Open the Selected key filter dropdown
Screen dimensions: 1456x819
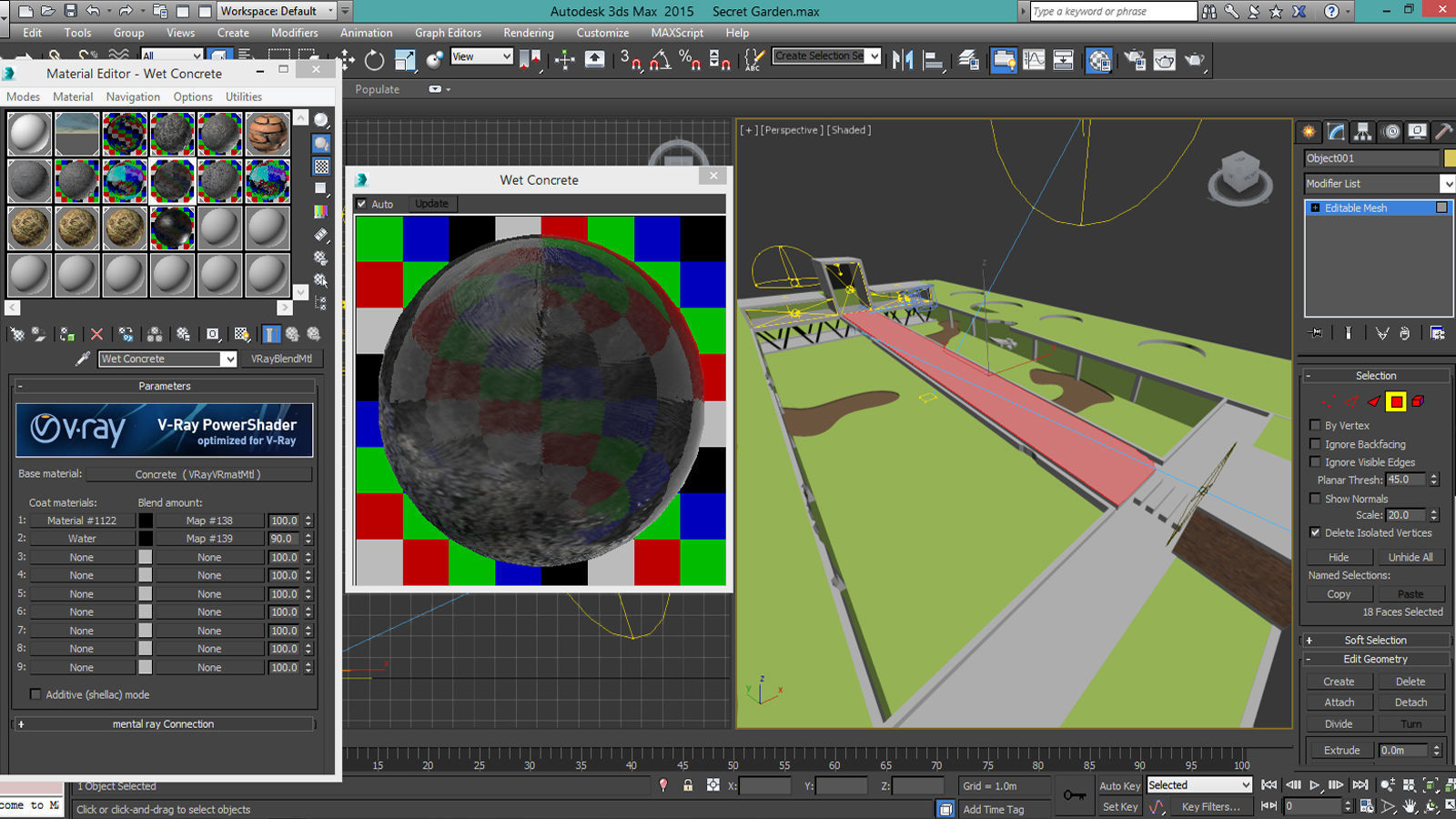[1199, 785]
